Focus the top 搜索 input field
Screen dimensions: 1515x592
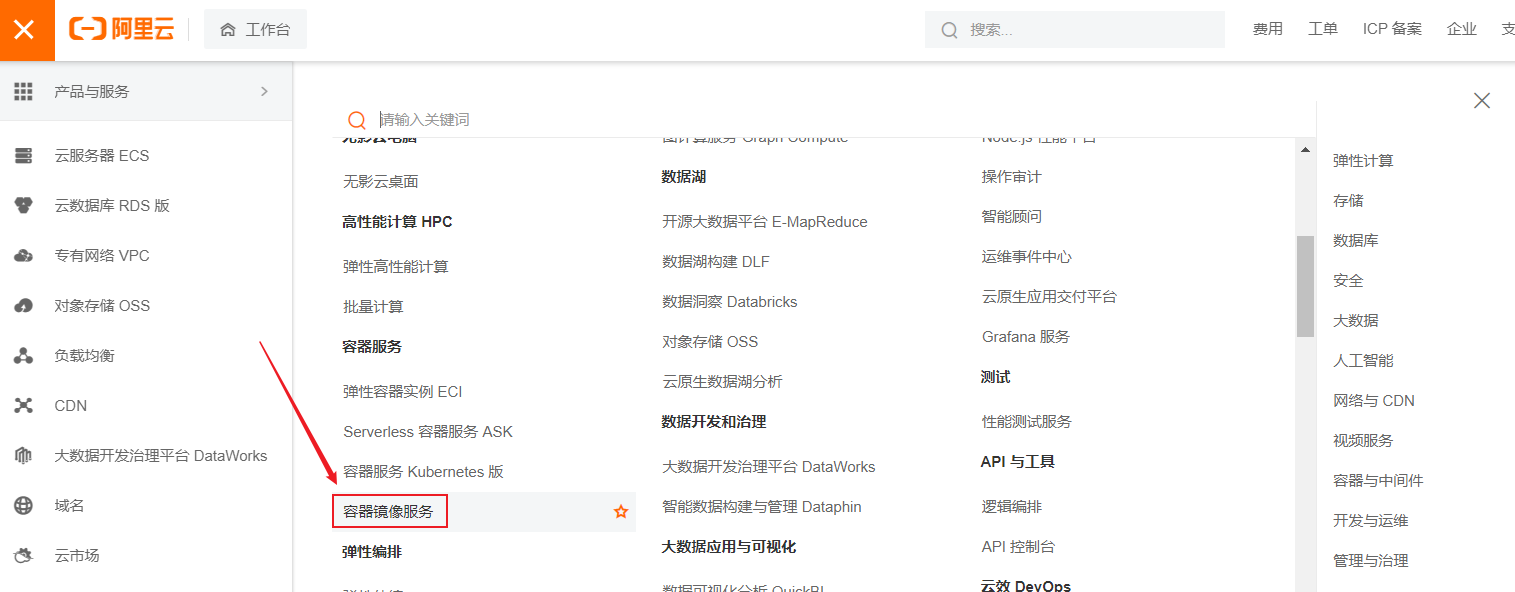(x=1075, y=30)
